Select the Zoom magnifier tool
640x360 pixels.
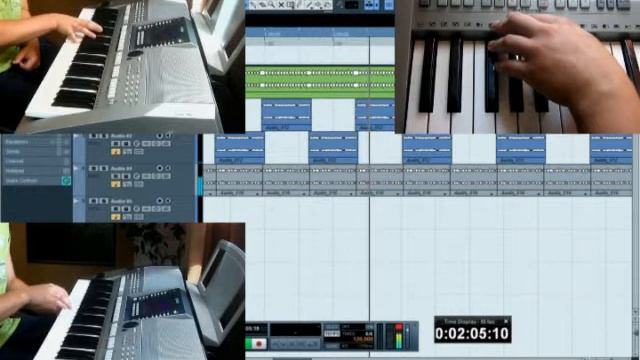click(271, 5)
